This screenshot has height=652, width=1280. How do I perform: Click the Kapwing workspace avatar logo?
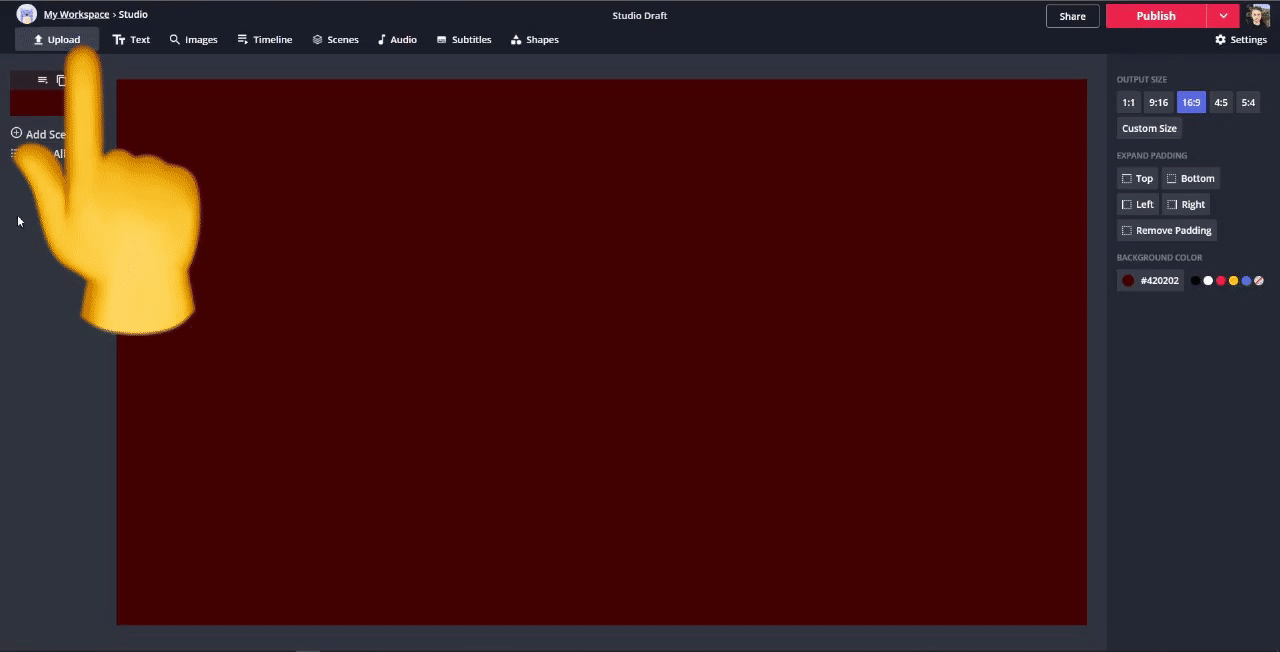[27, 14]
